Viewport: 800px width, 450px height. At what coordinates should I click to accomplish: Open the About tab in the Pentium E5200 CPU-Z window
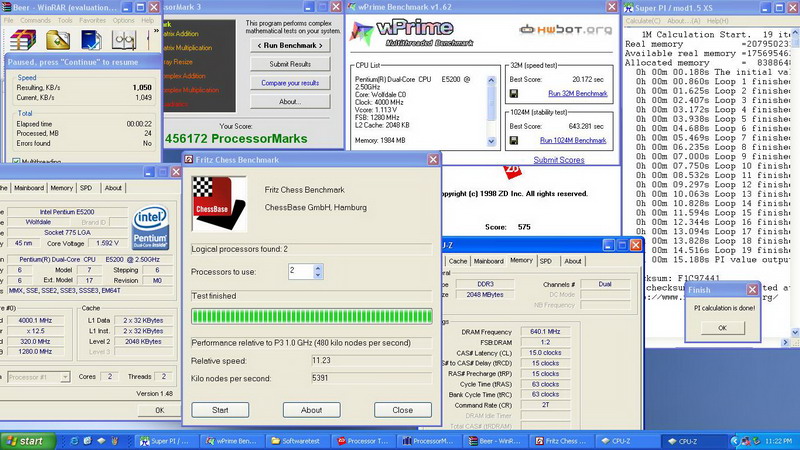(113, 188)
